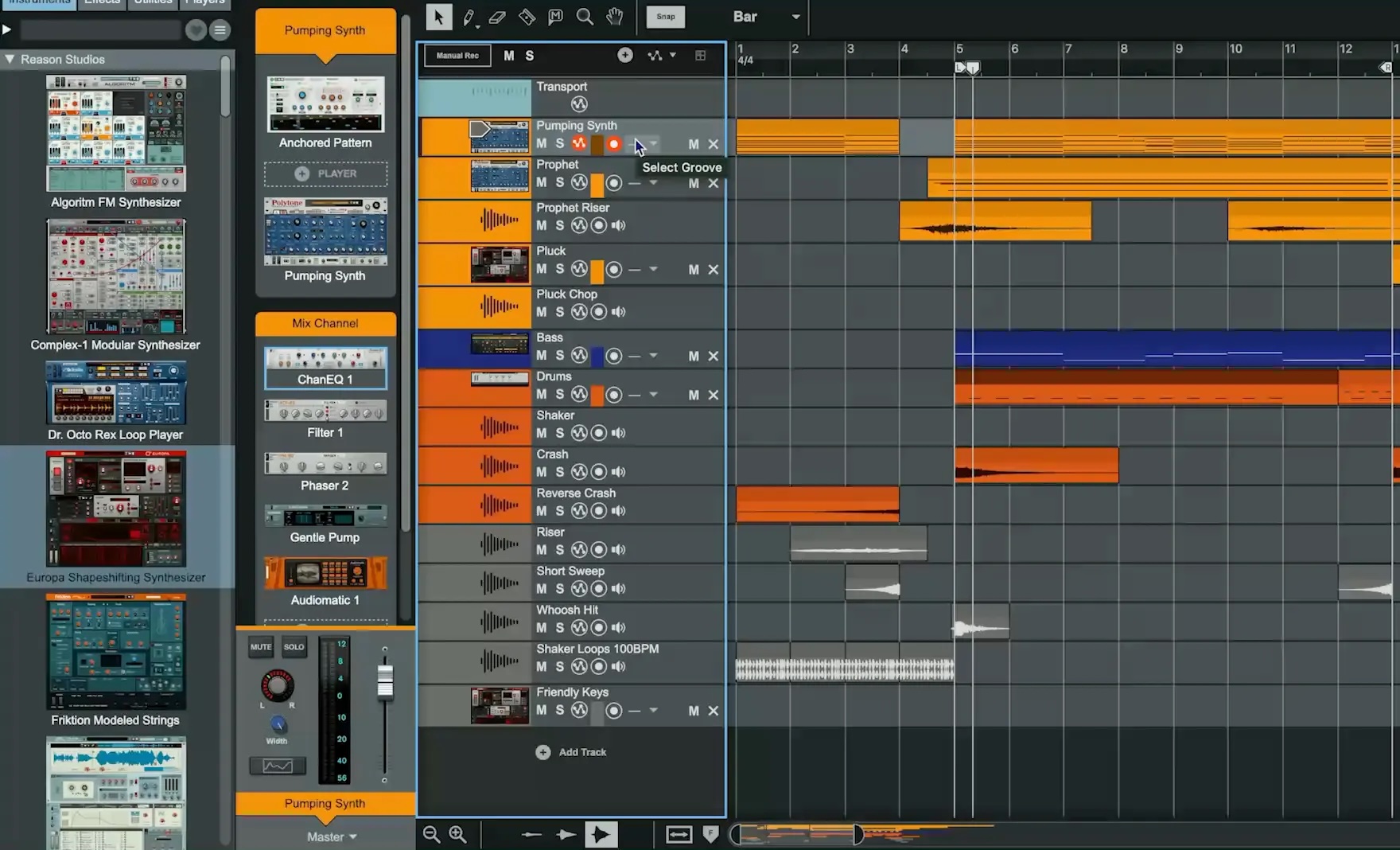
Task: Select the Mute clip tool
Action: click(555, 17)
